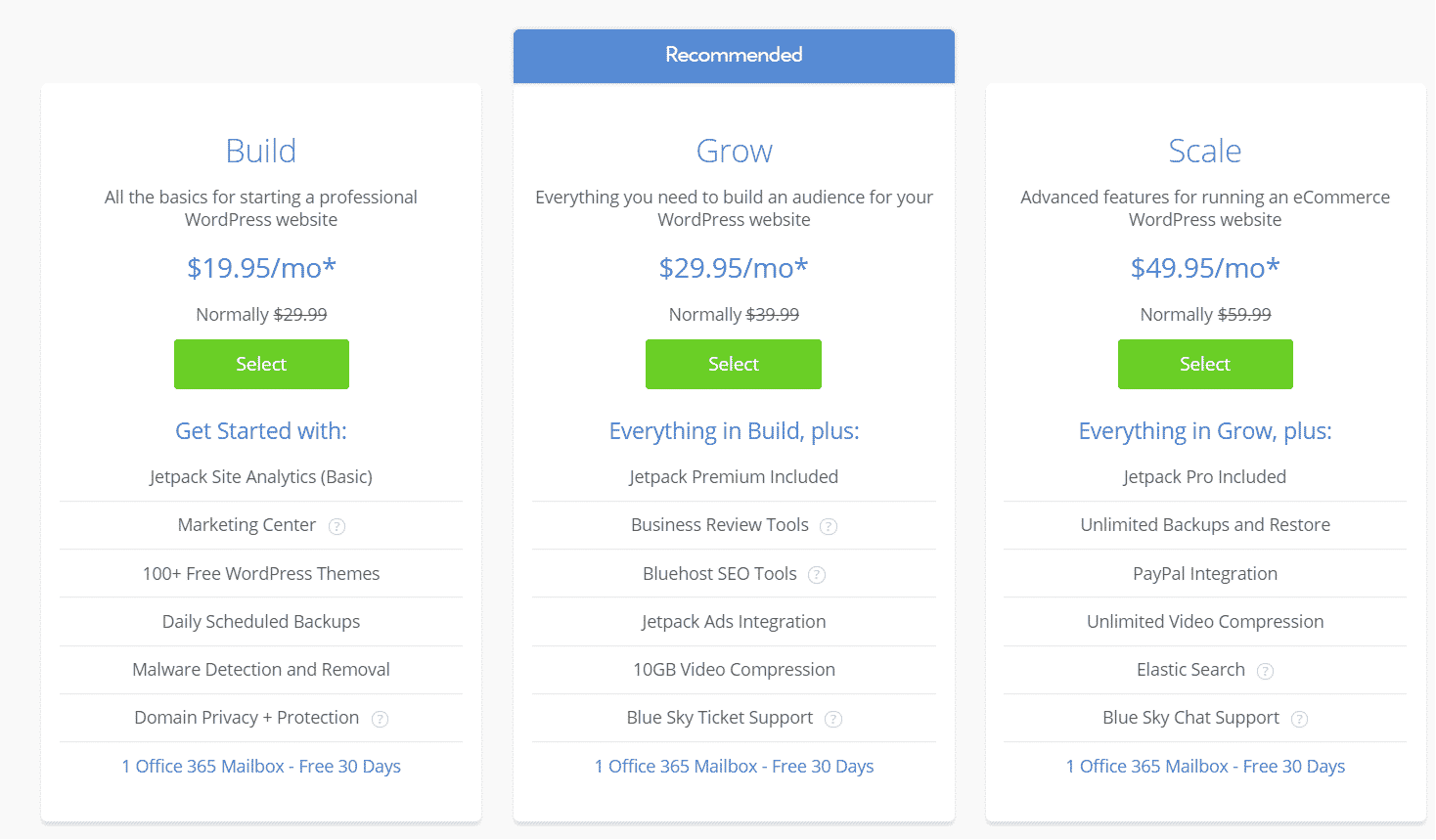1436x840 pixels.
Task: Click Unlimited Backups and Restore row
Action: (1205, 525)
